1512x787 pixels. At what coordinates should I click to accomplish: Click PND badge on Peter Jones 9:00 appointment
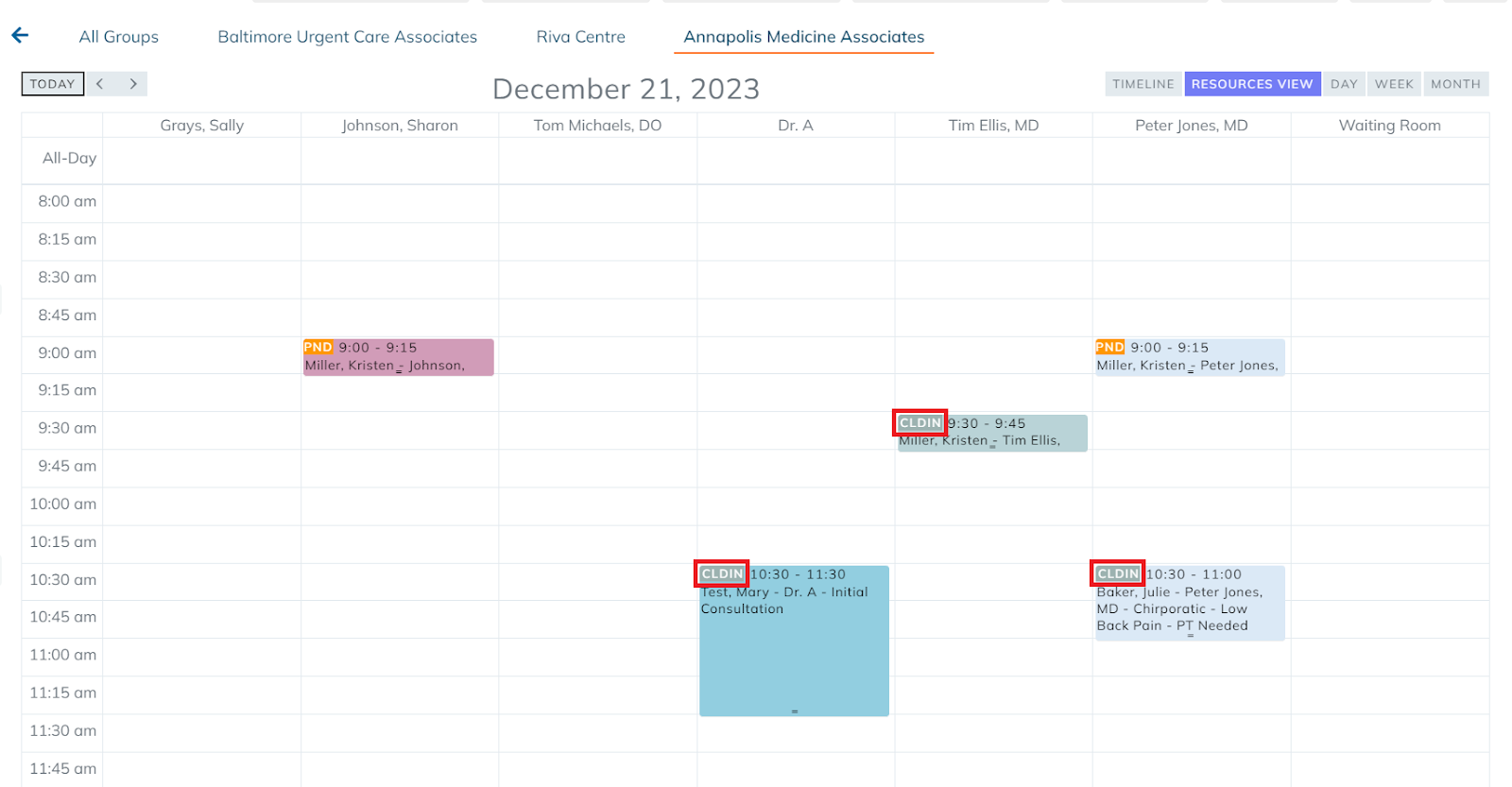(x=1109, y=348)
